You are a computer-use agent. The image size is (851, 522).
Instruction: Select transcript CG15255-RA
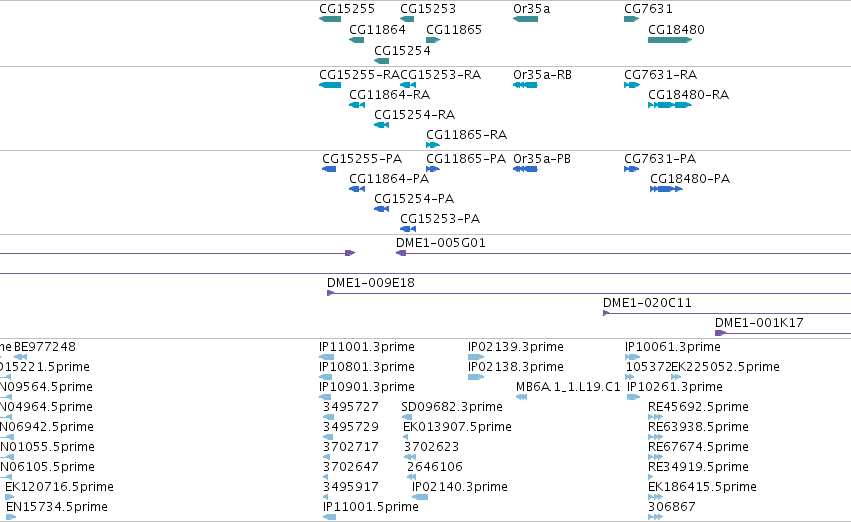tap(330, 85)
